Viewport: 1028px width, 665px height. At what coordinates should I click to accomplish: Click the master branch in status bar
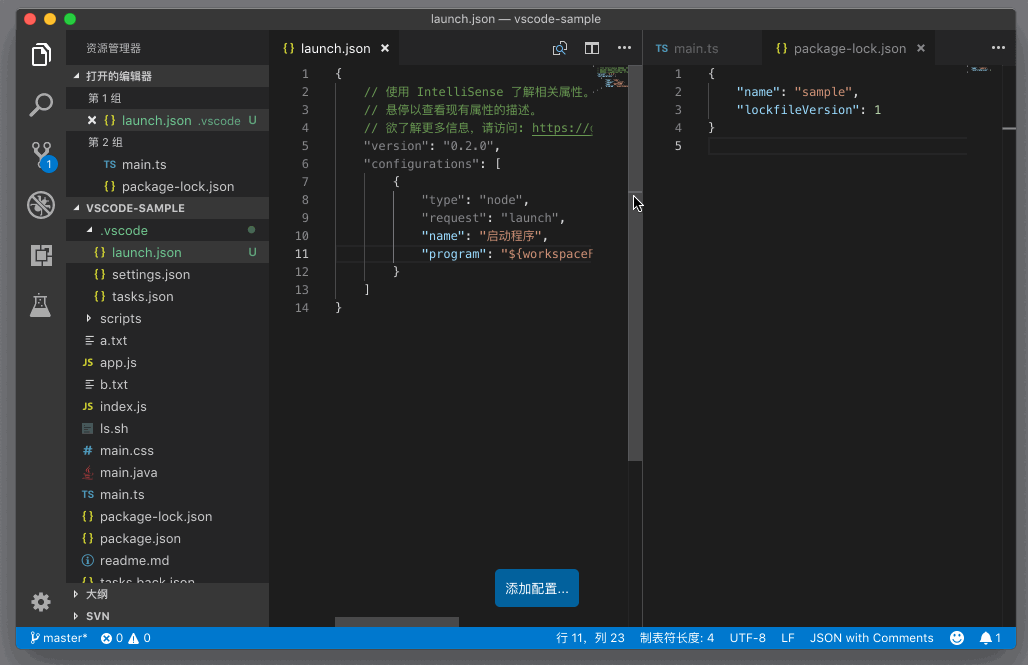59,638
